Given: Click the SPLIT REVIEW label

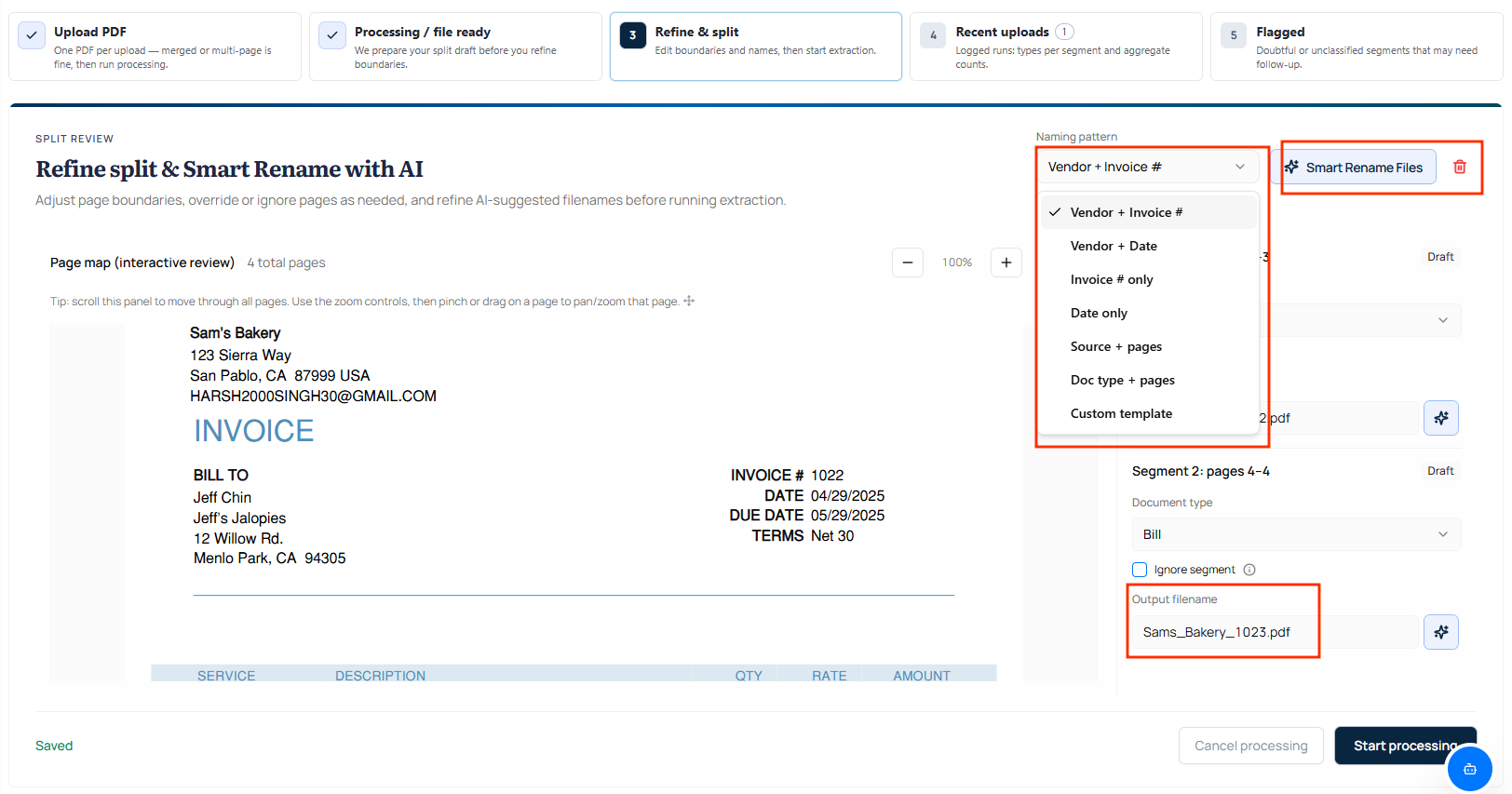Looking at the screenshot, I should point(74,139).
